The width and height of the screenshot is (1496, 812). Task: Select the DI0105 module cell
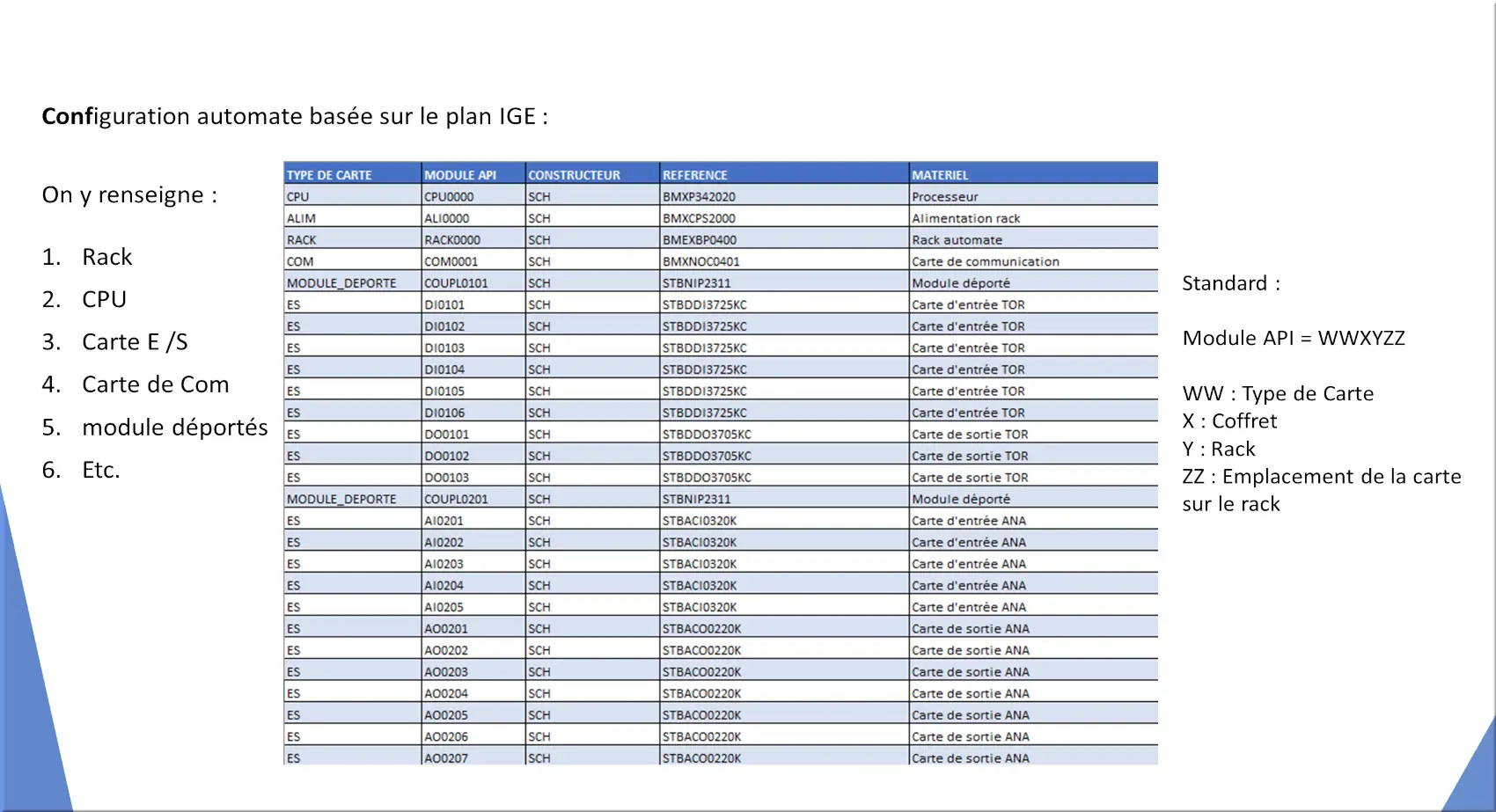tap(473, 391)
